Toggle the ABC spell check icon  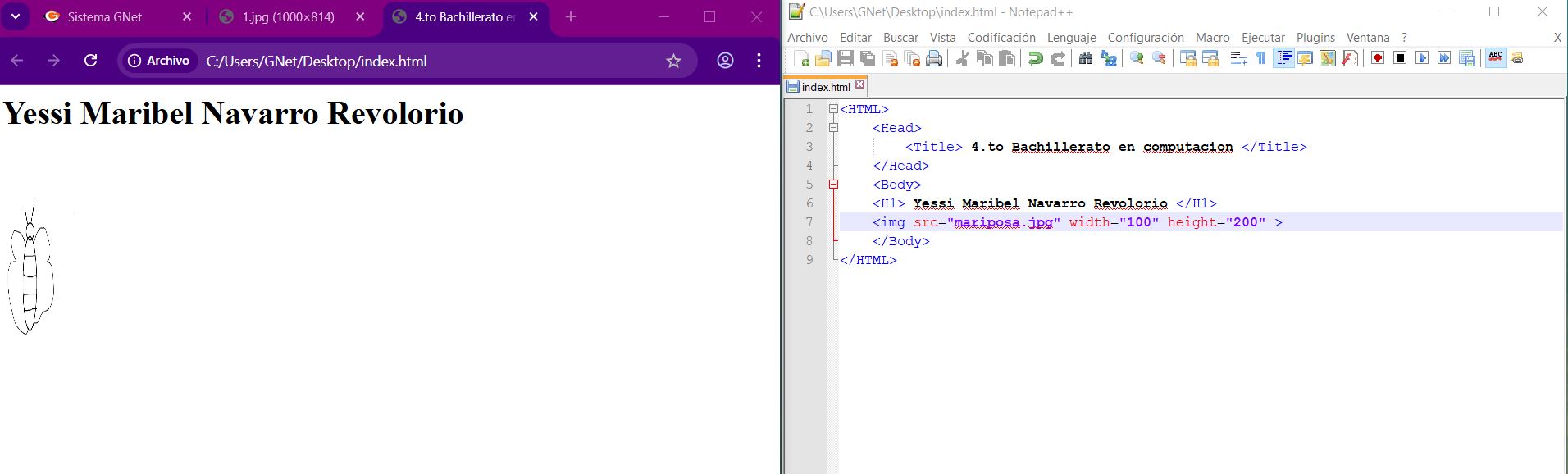[x=1495, y=58]
